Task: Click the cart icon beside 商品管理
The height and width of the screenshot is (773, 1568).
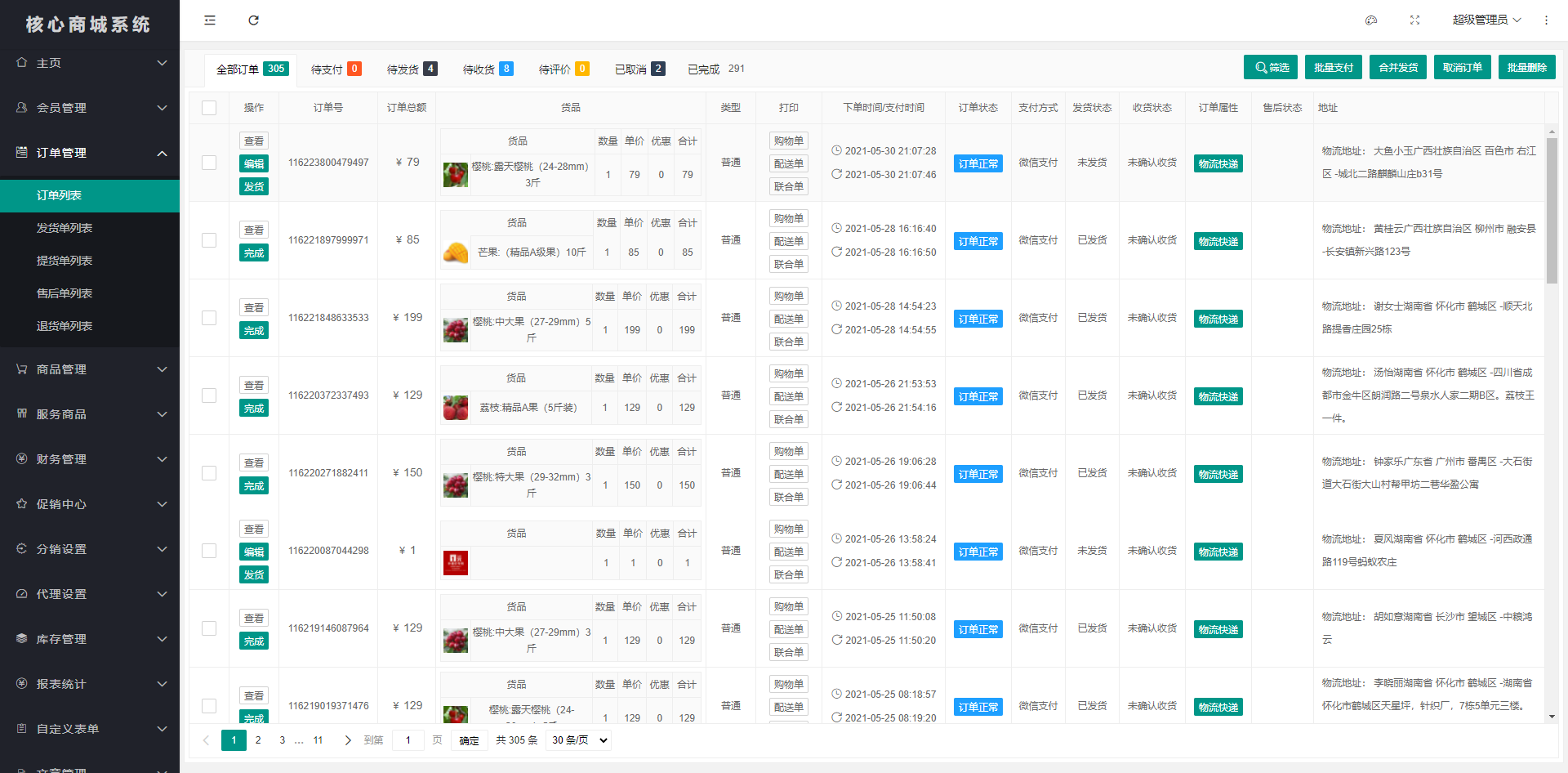Action: click(22, 369)
